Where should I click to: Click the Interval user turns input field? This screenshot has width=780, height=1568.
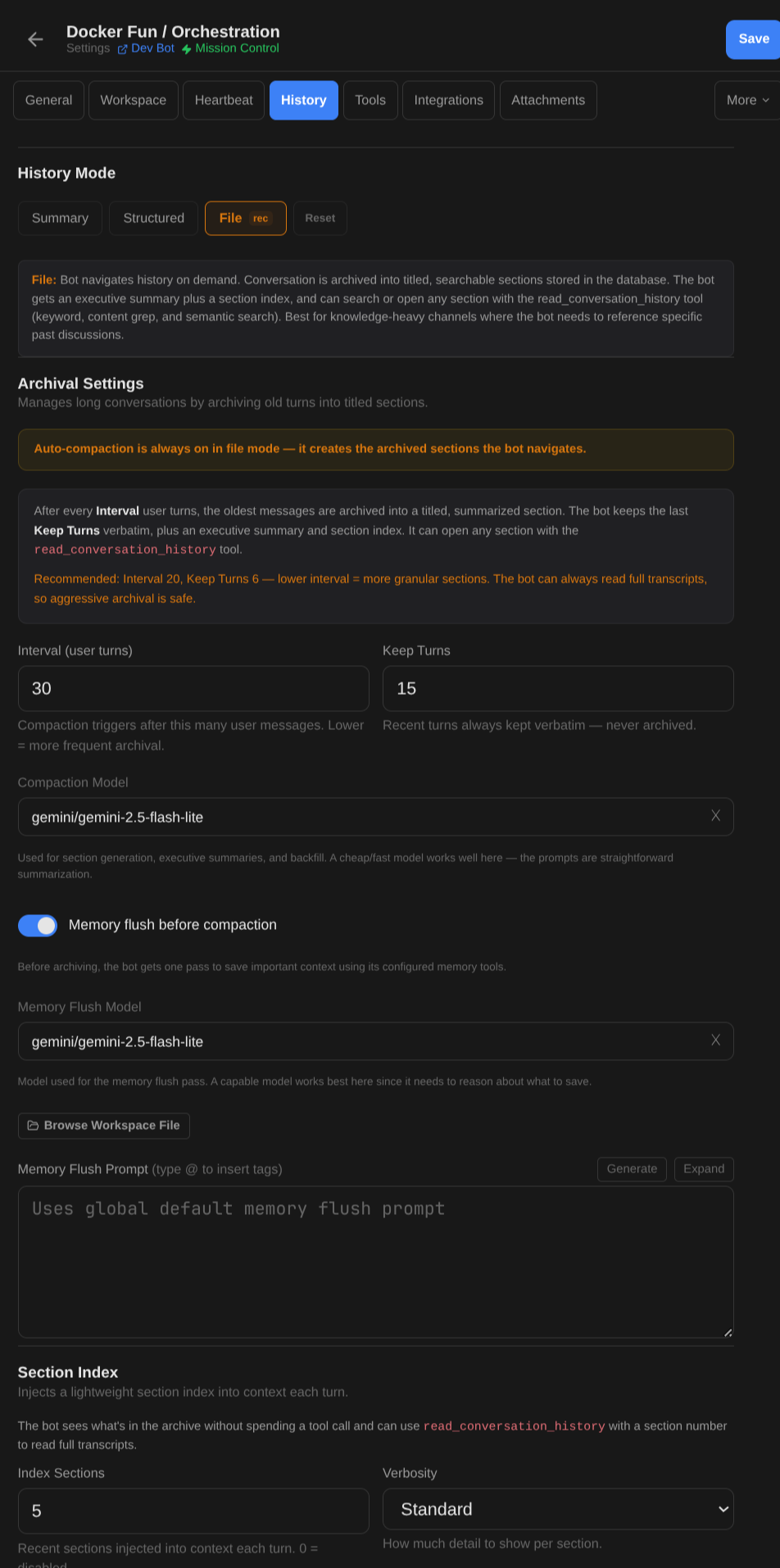(193, 688)
